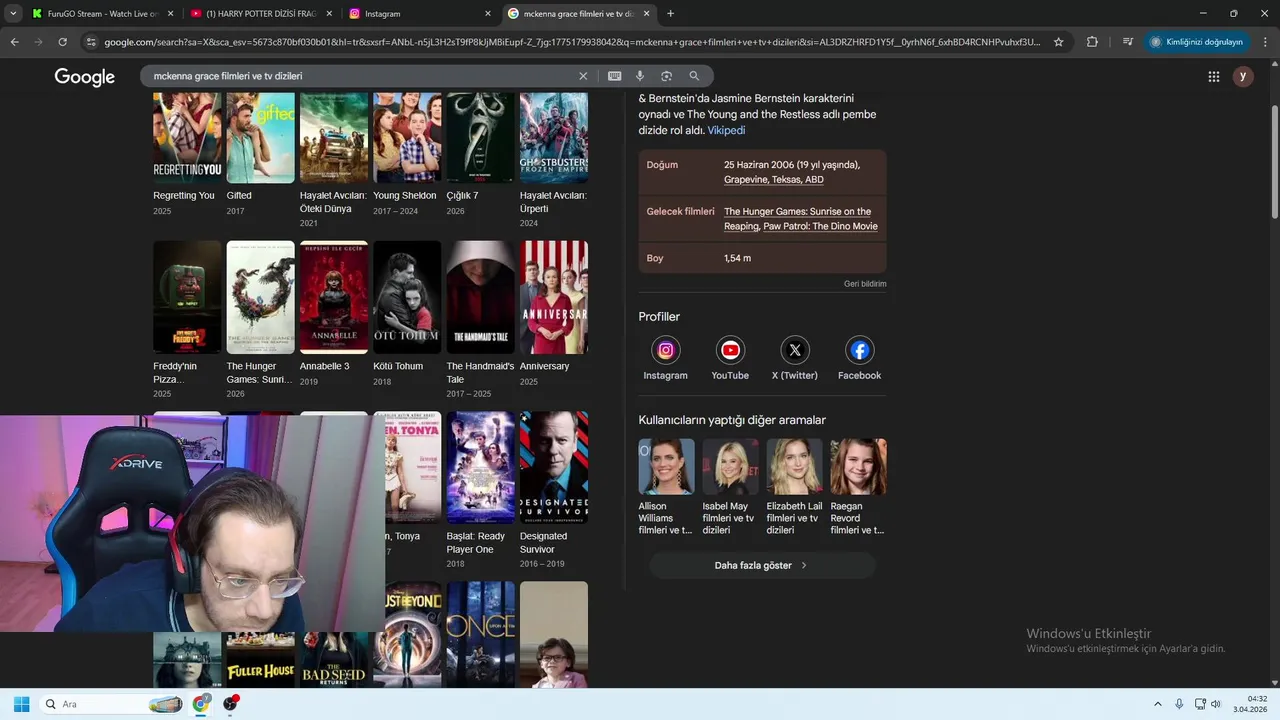Open the Designated Survivor poster
Screen dimensions: 1280x720
553,467
